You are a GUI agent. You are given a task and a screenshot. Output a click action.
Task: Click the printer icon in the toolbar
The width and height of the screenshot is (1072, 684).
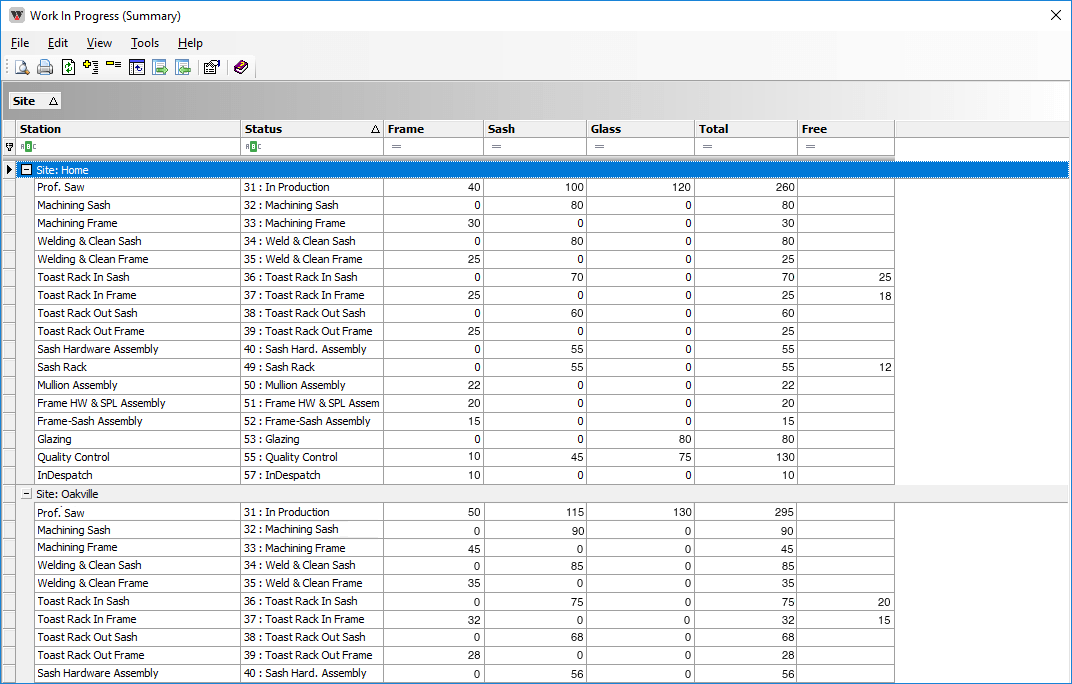click(45, 68)
